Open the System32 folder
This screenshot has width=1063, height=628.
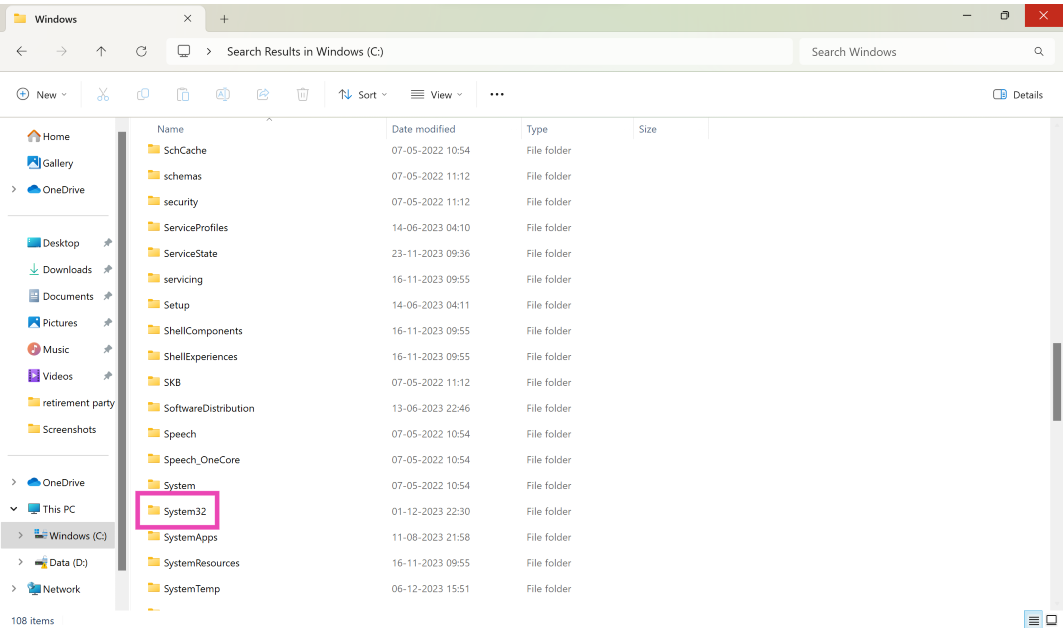(184, 511)
